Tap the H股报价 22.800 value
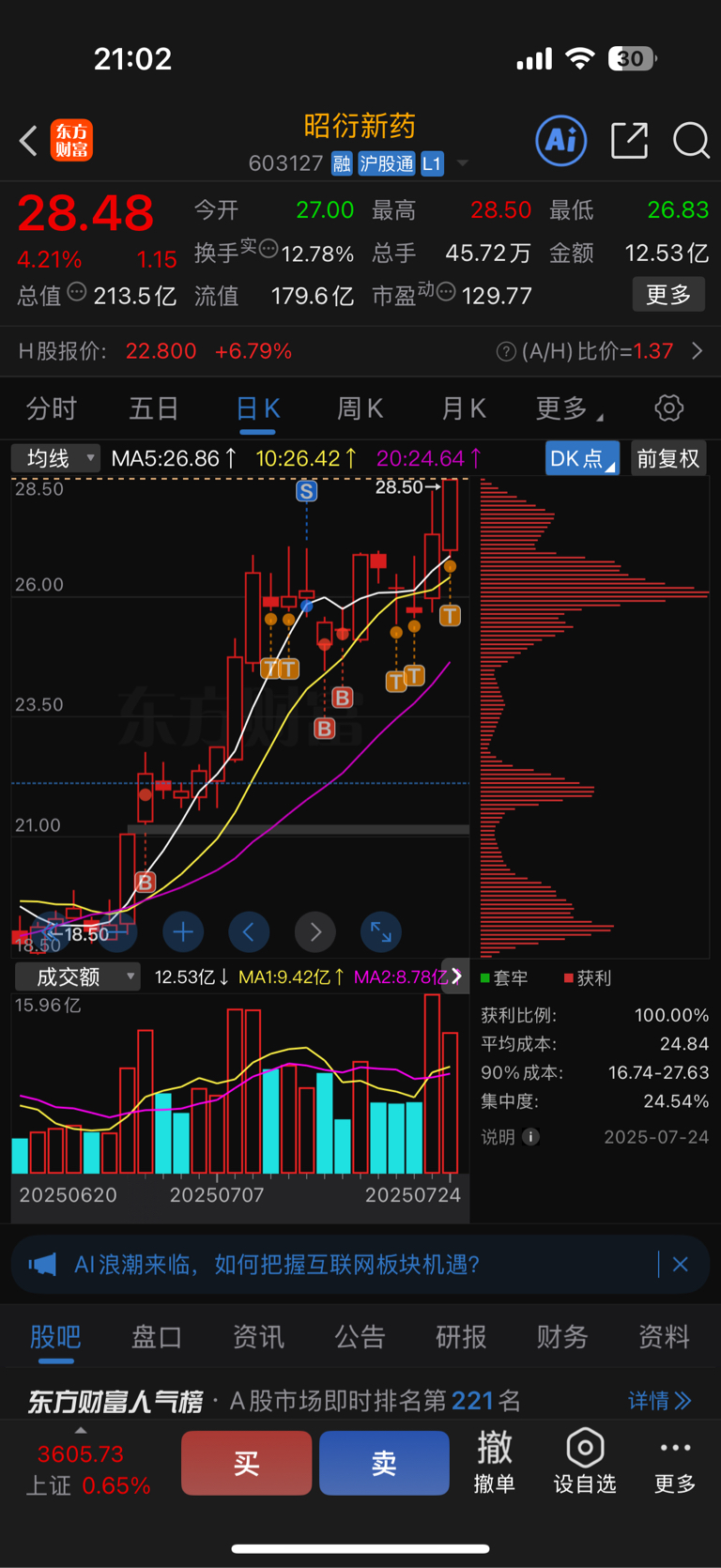Image resolution: width=721 pixels, height=1568 pixels. pyautogui.click(x=161, y=351)
